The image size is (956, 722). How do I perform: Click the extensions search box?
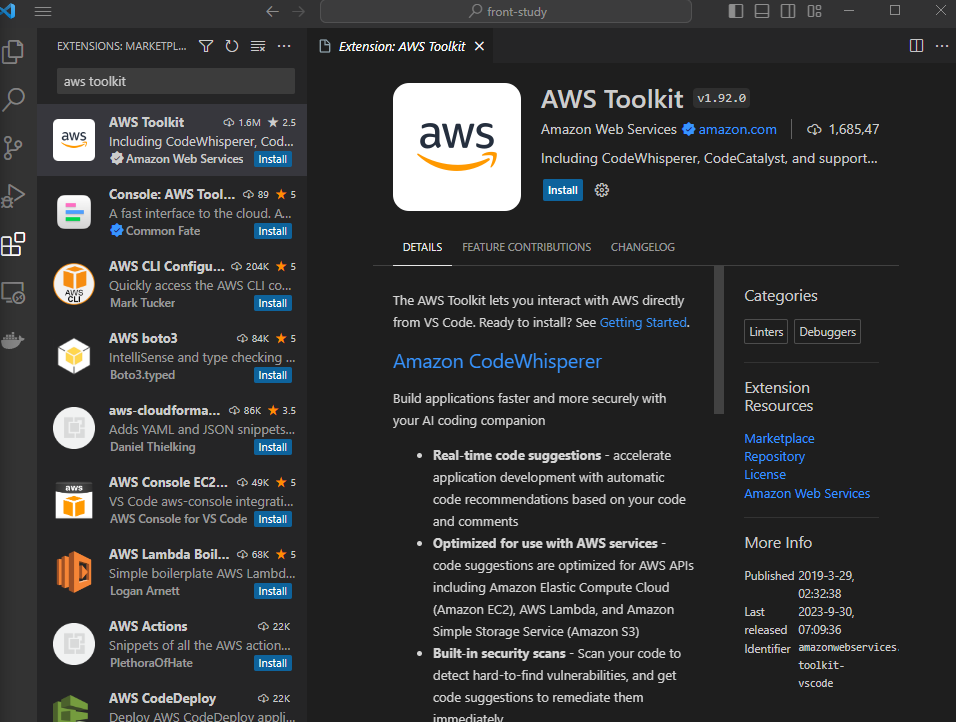pos(176,81)
